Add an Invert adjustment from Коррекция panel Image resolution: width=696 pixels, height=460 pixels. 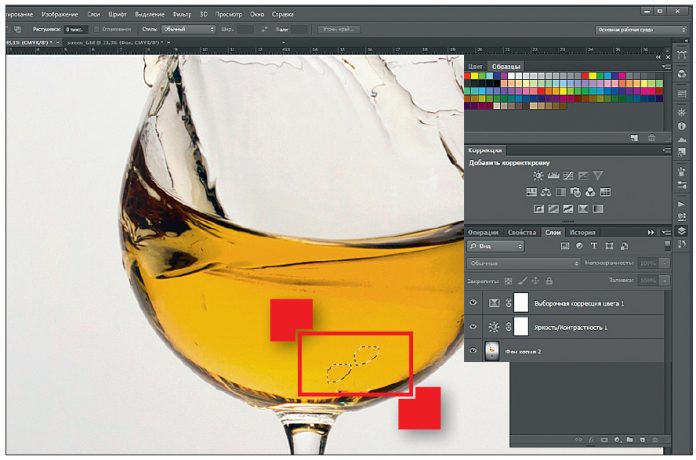coord(538,209)
